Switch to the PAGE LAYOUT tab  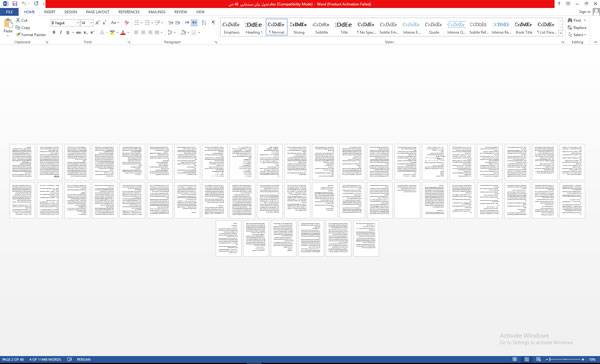[x=98, y=12]
